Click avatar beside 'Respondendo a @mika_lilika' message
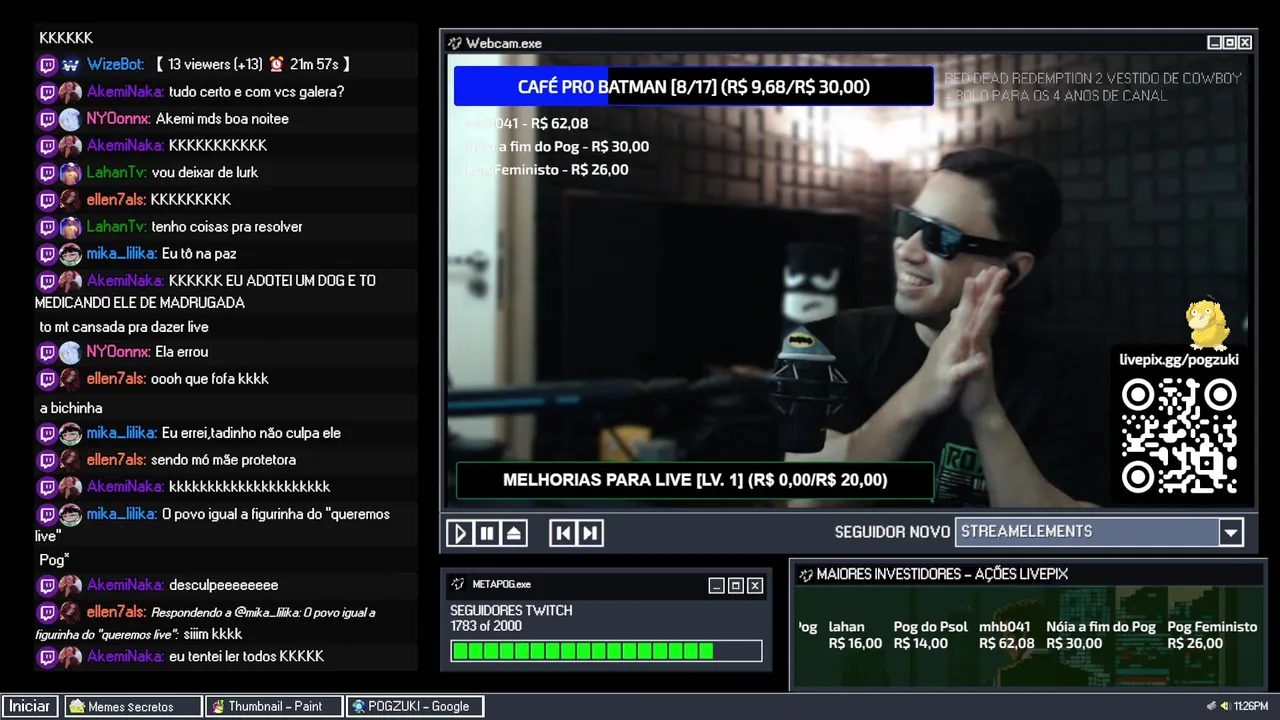This screenshot has height=720, width=1280. point(70,612)
